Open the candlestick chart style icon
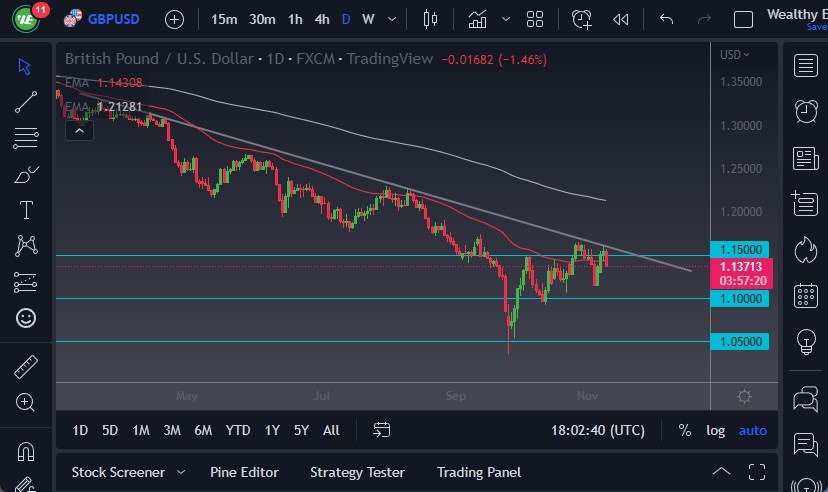This screenshot has width=828, height=492. [431, 19]
